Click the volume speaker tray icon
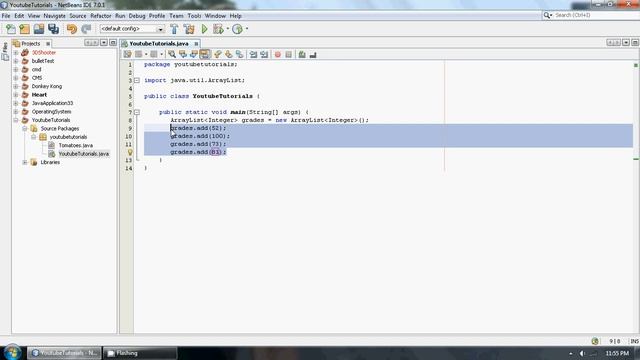640x360 pixels. tap(582, 353)
